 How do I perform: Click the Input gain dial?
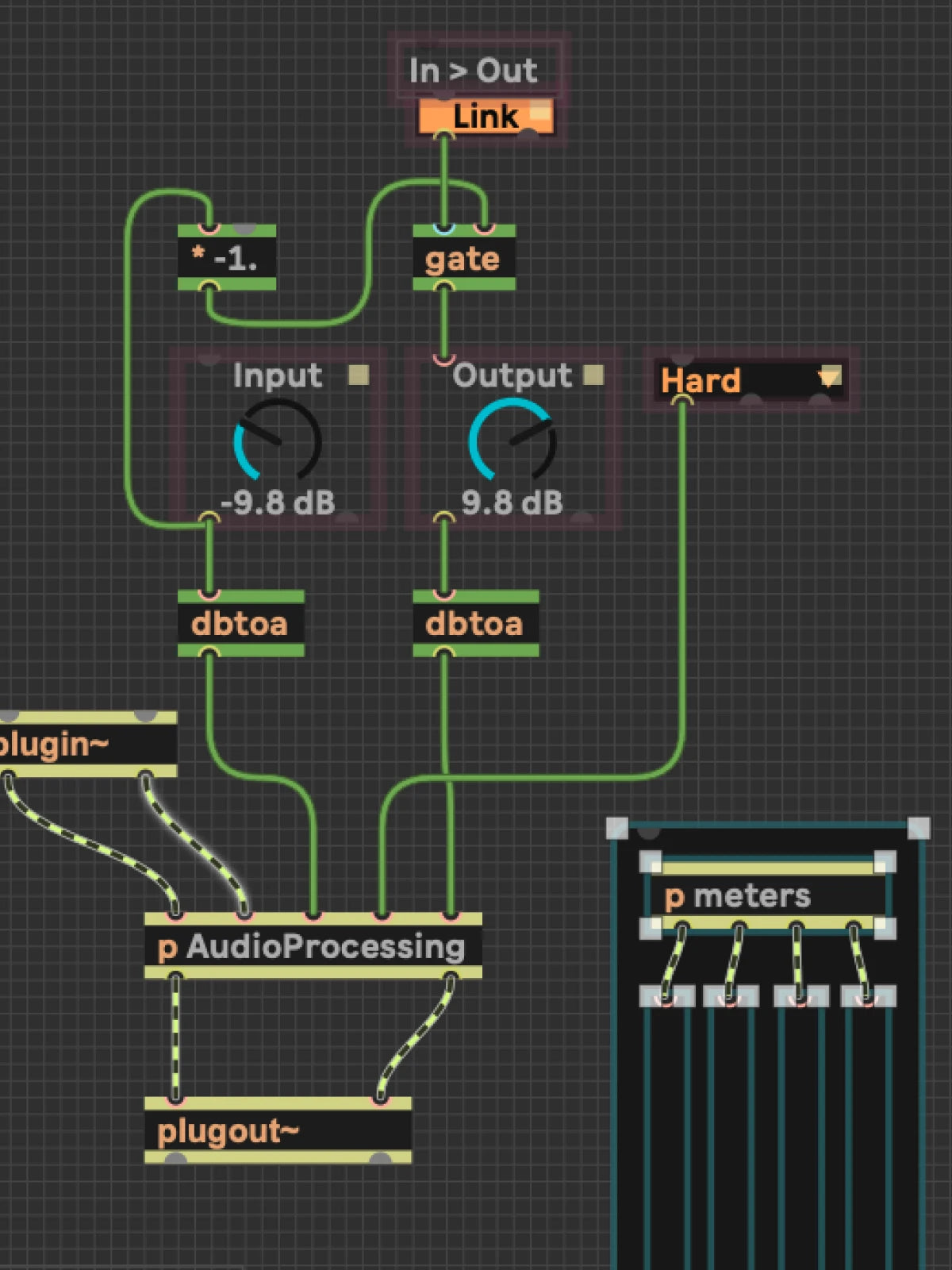click(277, 441)
